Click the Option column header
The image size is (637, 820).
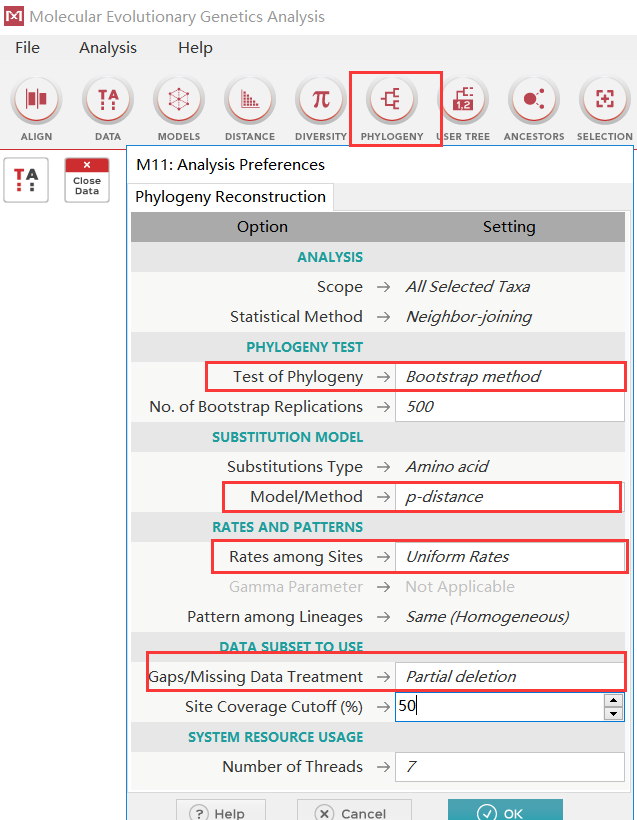tap(262, 226)
